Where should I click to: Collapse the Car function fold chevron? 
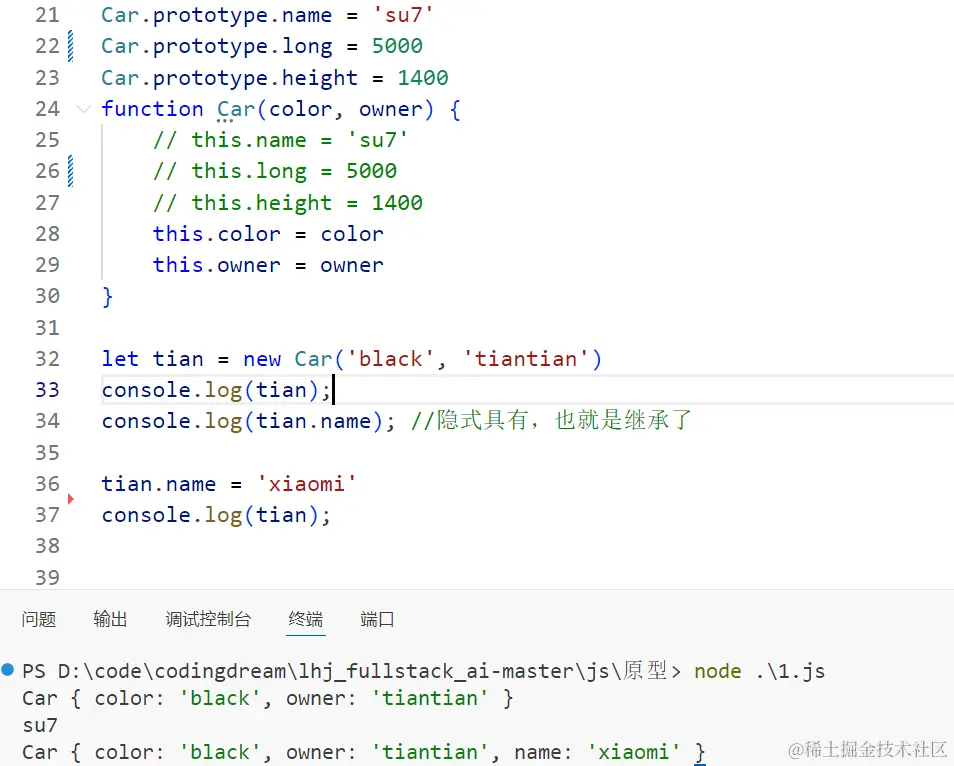(83, 110)
